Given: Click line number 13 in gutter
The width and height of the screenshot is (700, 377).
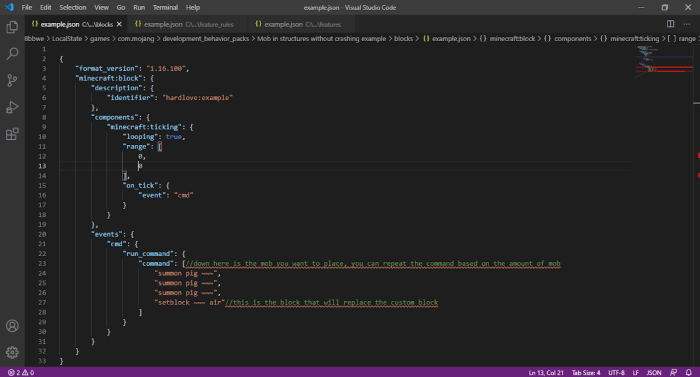Looking at the screenshot, I should (x=42, y=166).
